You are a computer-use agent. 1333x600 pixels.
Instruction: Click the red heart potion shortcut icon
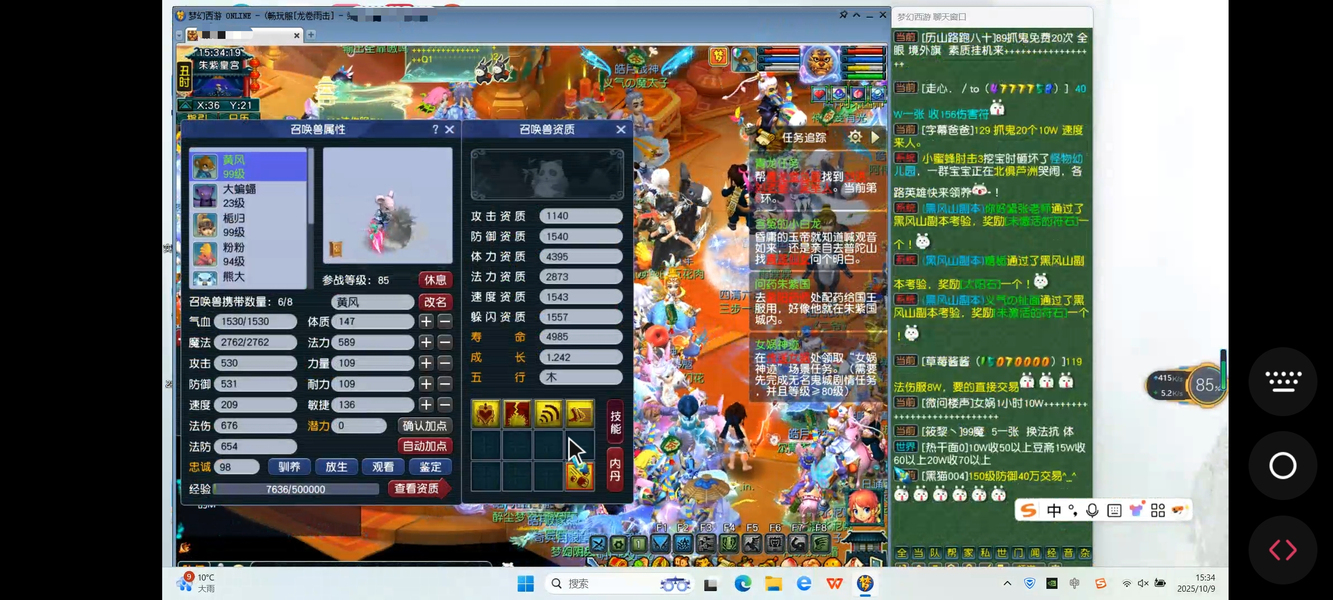[x=819, y=94]
